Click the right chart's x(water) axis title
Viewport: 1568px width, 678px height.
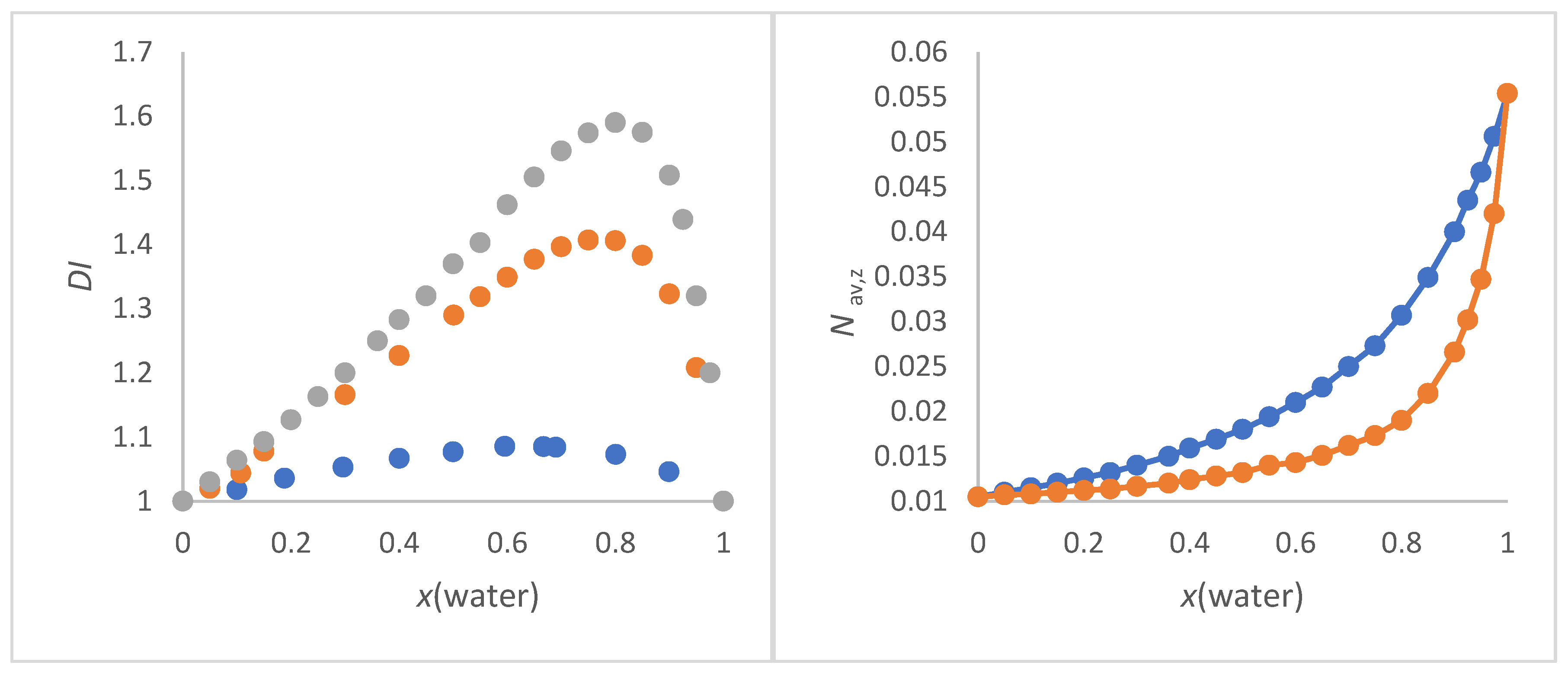1242,596
